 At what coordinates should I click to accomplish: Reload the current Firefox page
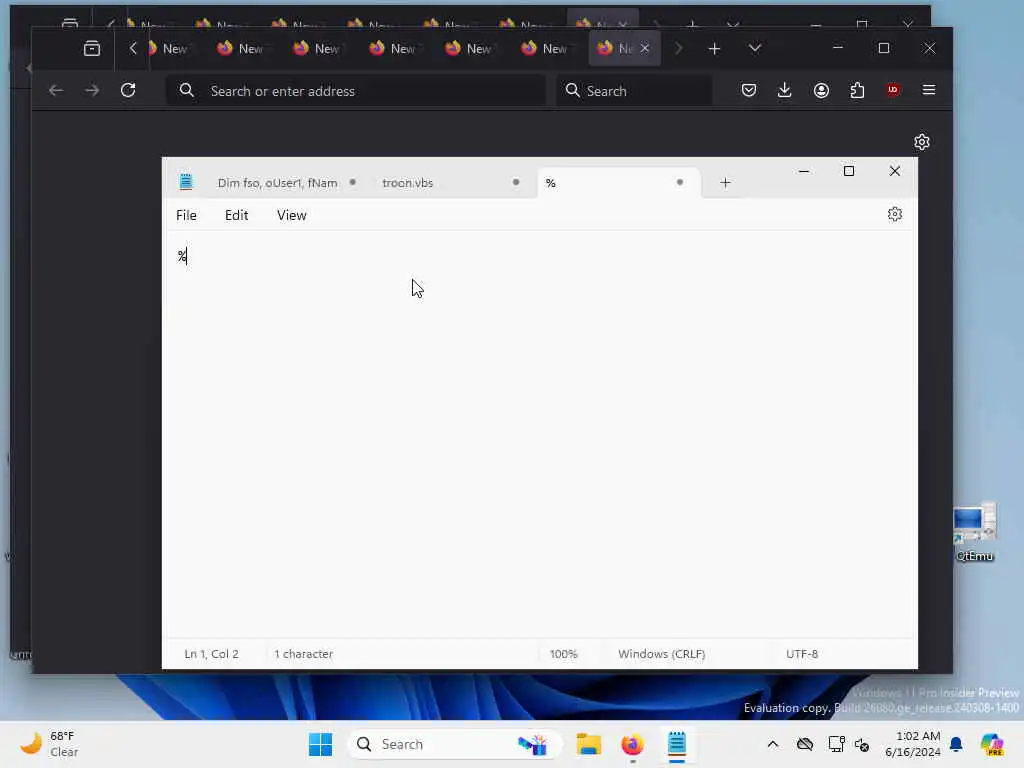[x=128, y=90]
